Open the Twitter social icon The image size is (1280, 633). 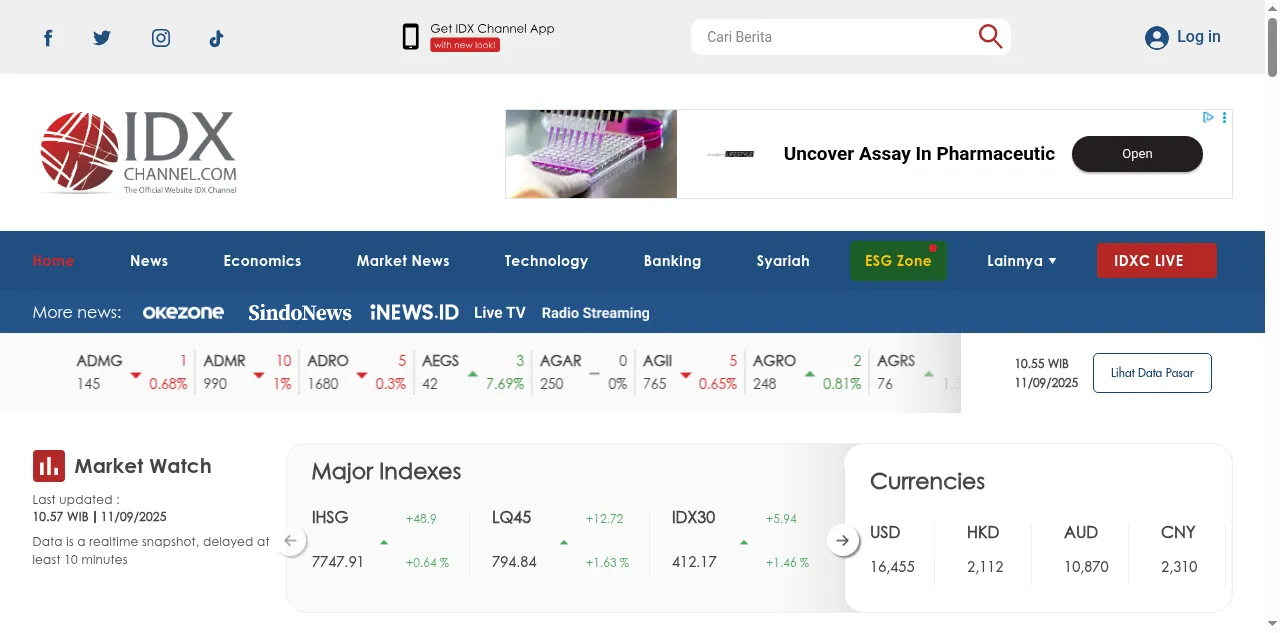[102, 37]
